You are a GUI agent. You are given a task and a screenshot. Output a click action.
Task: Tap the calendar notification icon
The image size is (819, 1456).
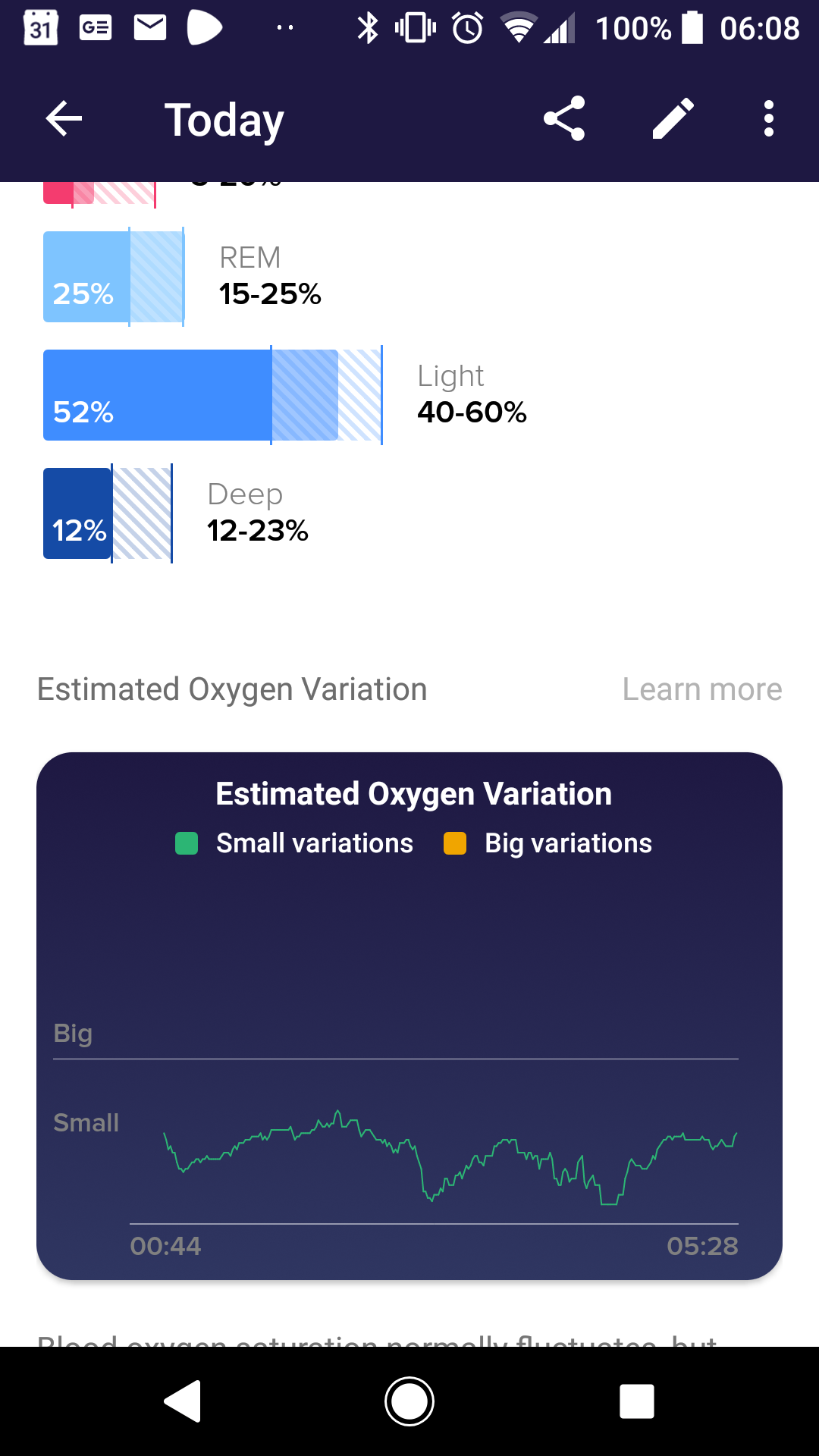pyautogui.click(x=41, y=29)
